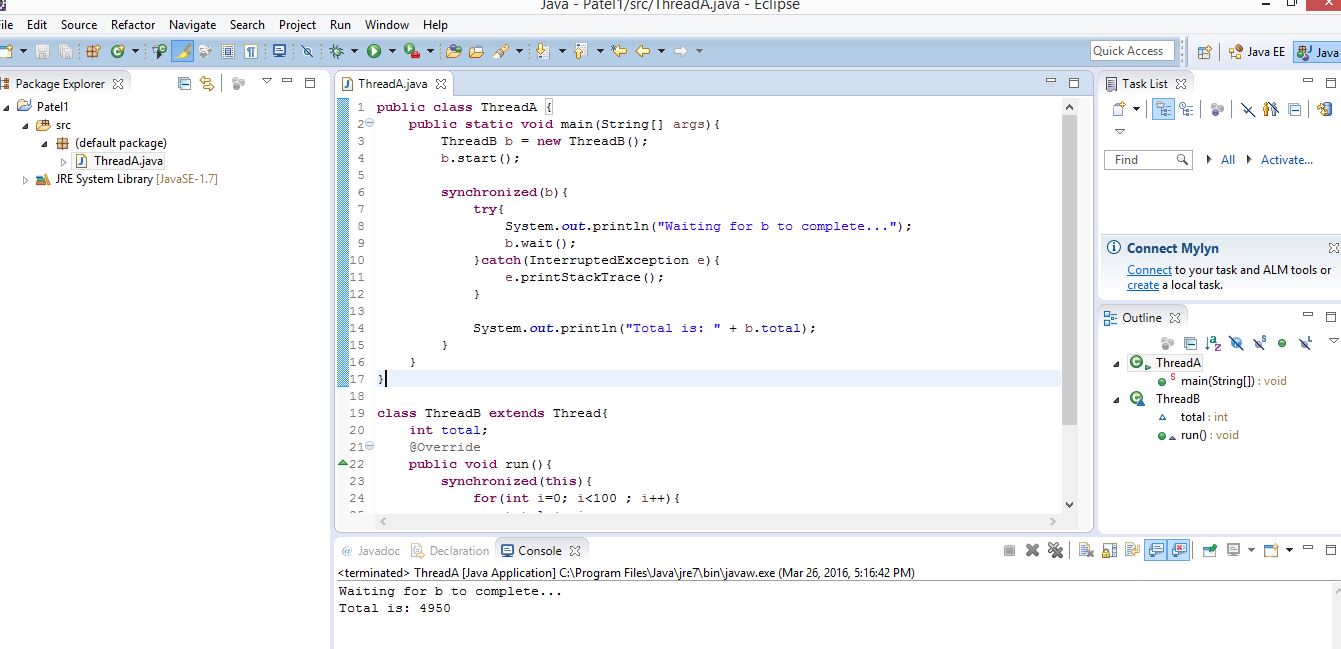Remove all terminated launches in Console
The width and height of the screenshot is (1341, 649).
pyautogui.click(x=1055, y=549)
